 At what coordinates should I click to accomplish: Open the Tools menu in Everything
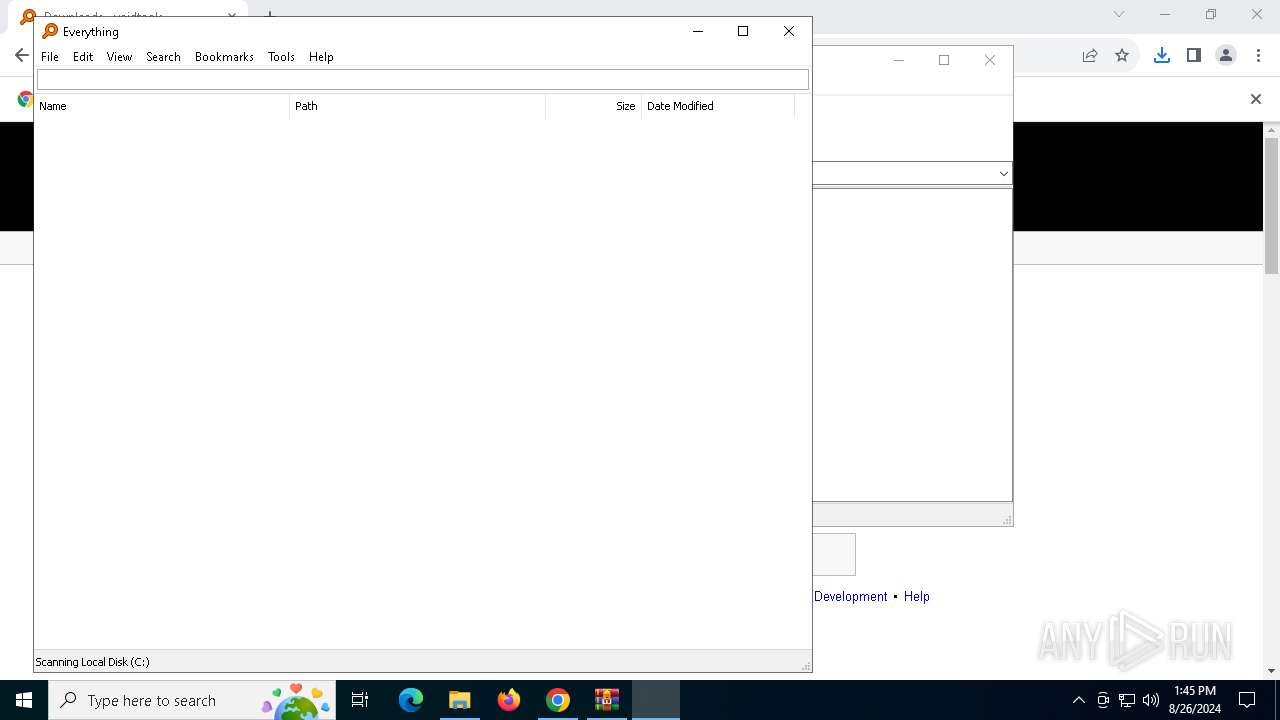click(281, 57)
